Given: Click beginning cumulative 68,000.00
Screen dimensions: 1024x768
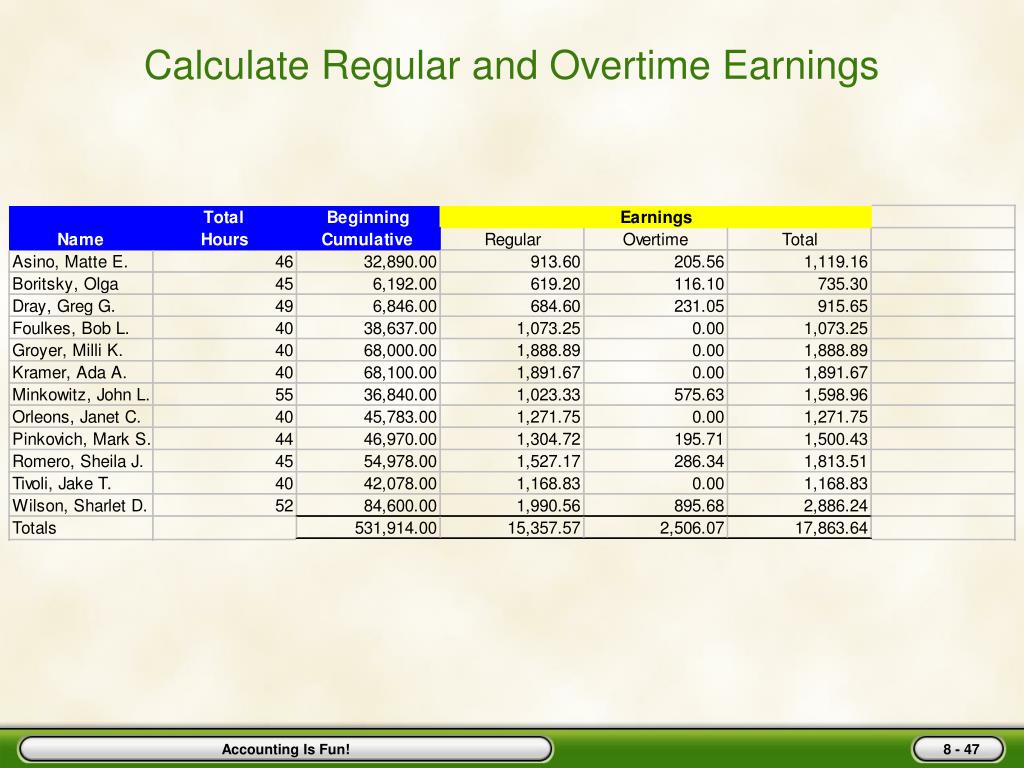Looking at the screenshot, I should pos(400,351).
